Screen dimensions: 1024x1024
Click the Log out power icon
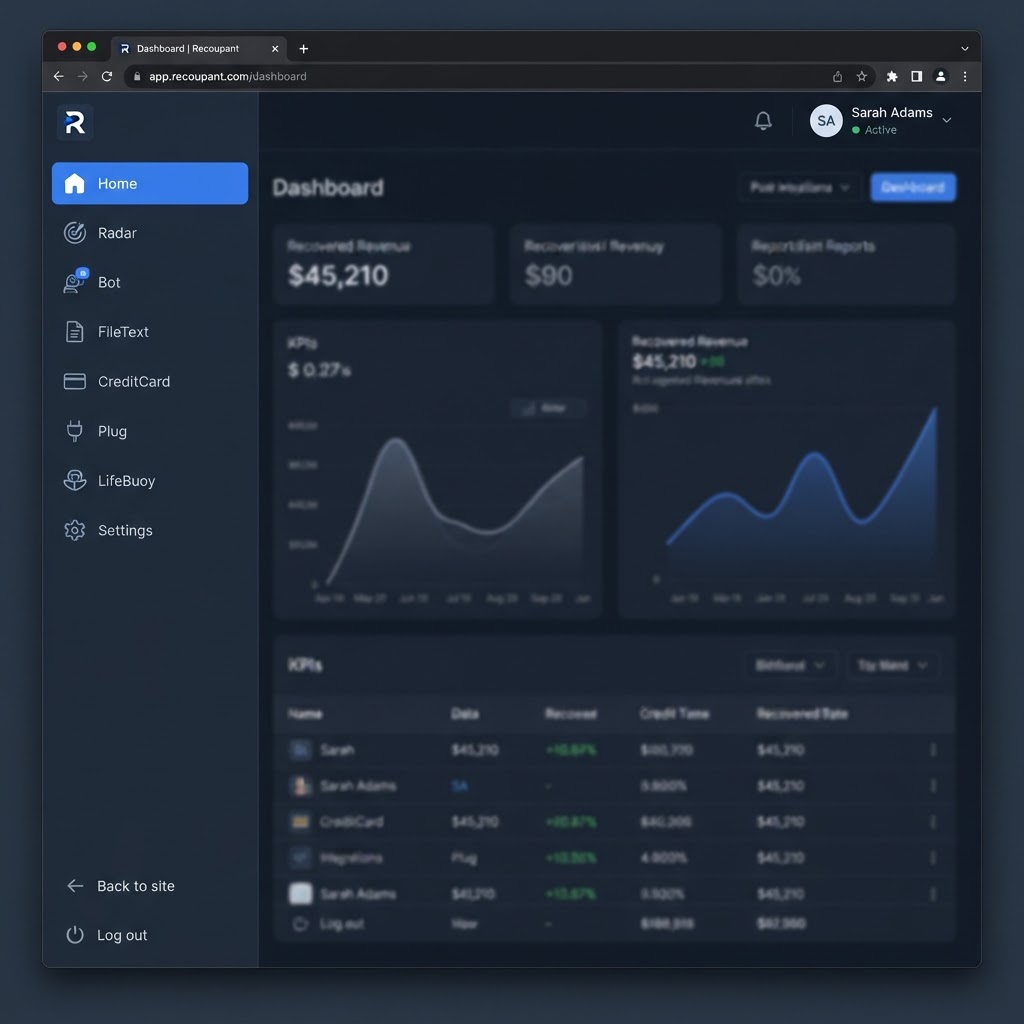(x=75, y=935)
